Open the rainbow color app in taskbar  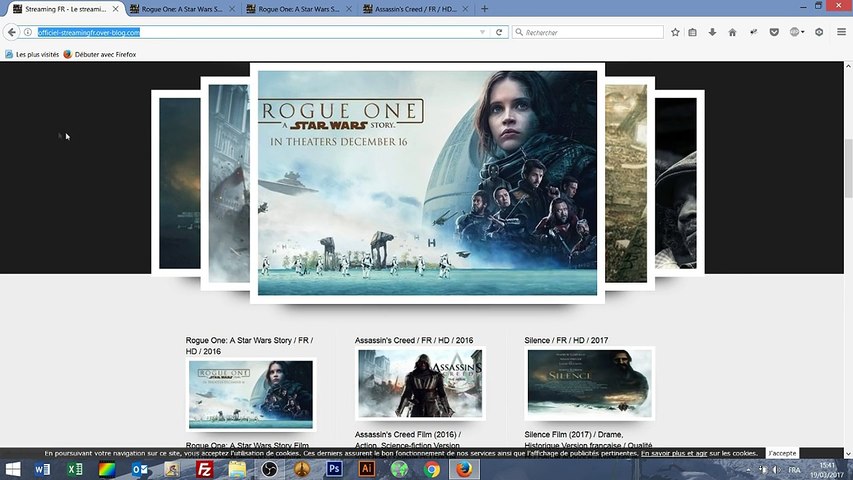click(107, 469)
